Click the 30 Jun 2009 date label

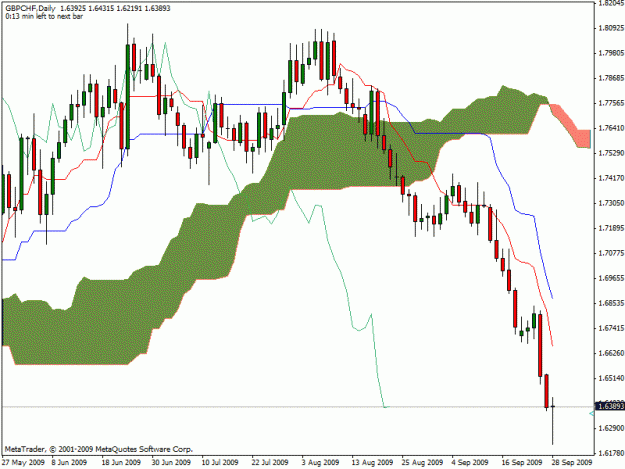click(171, 462)
